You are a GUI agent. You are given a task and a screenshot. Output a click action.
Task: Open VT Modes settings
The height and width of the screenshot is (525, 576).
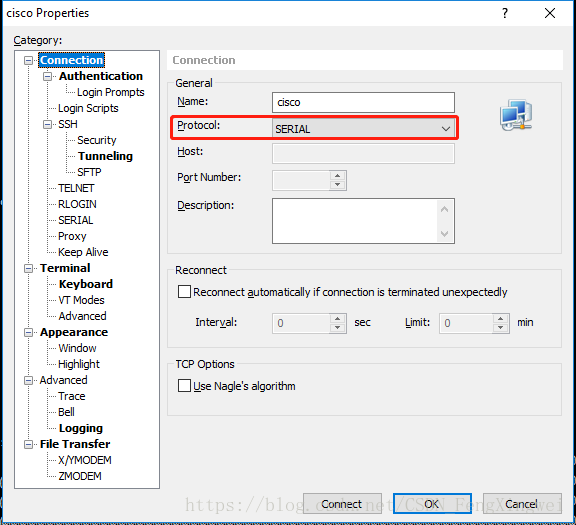pos(81,301)
